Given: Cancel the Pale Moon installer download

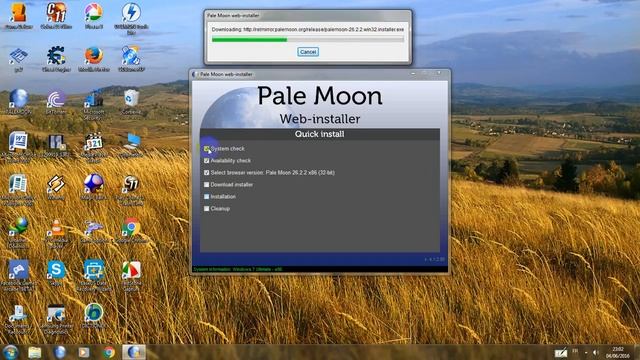Looking at the screenshot, I should pos(308,52).
